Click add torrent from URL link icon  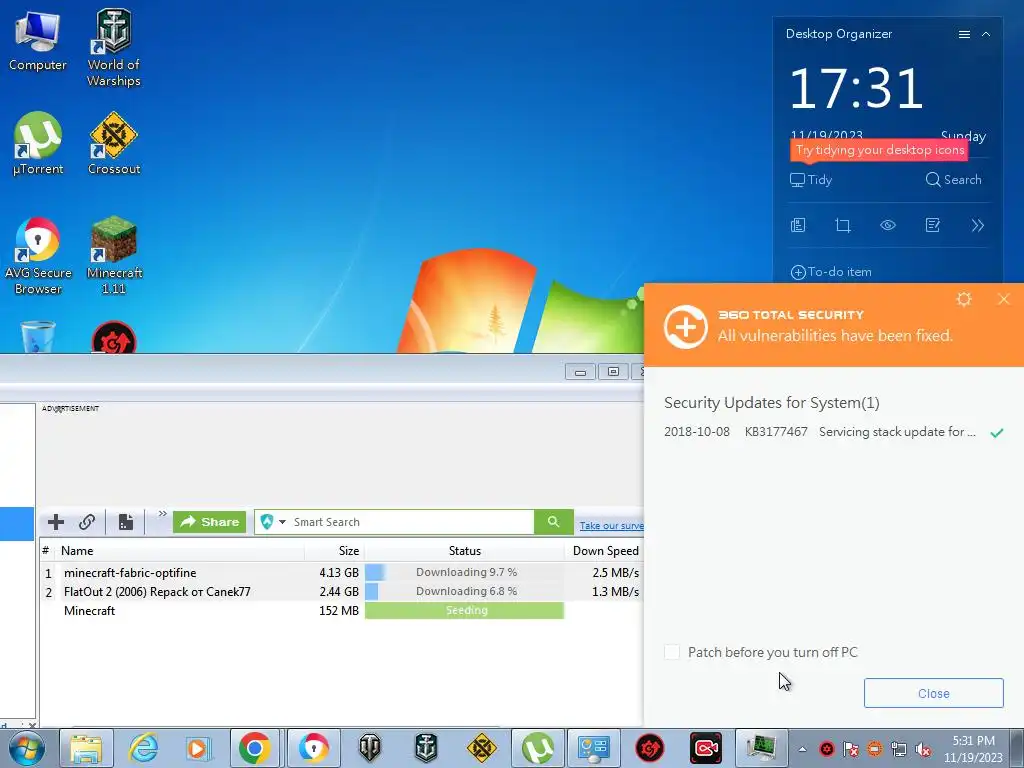pyautogui.click(x=87, y=522)
